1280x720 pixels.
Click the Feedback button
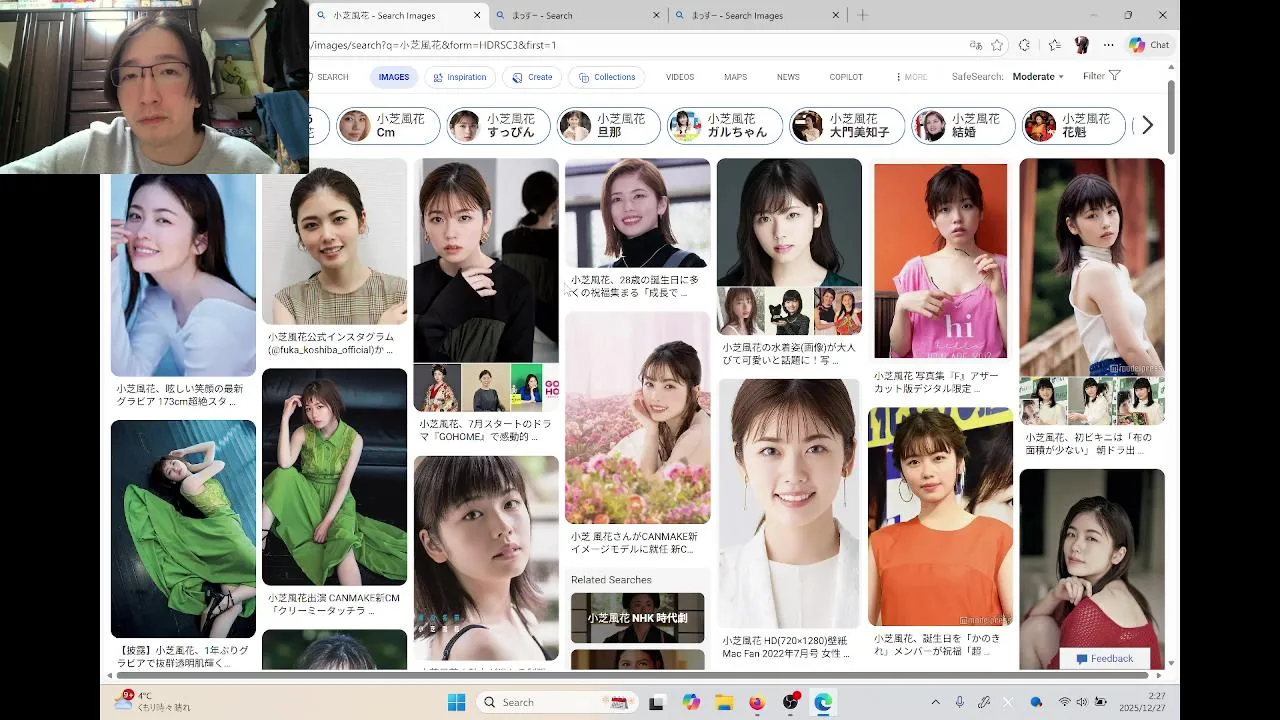1104,659
